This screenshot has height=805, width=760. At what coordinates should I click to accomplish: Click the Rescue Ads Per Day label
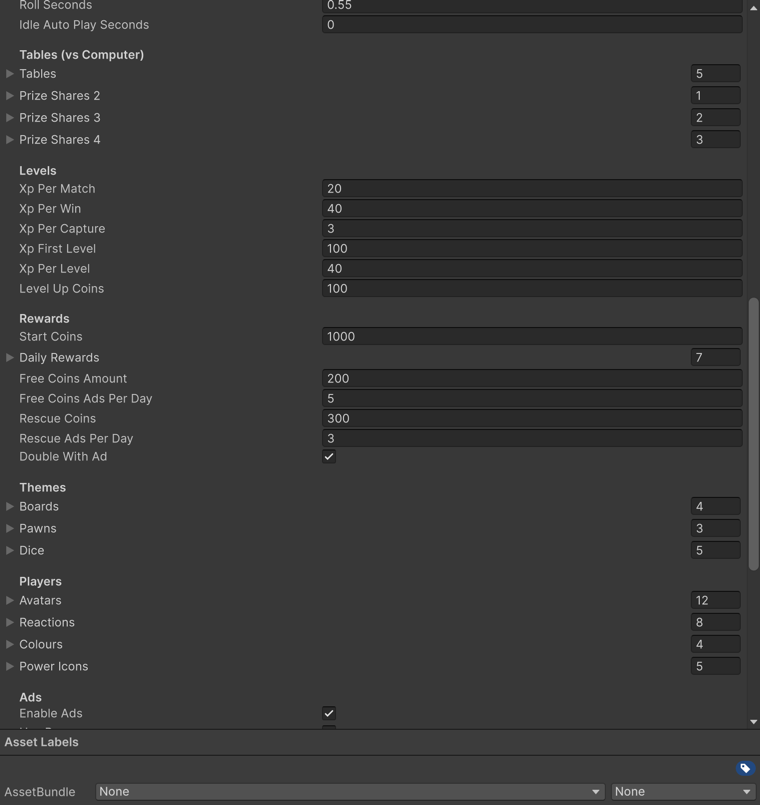click(x=76, y=438)
